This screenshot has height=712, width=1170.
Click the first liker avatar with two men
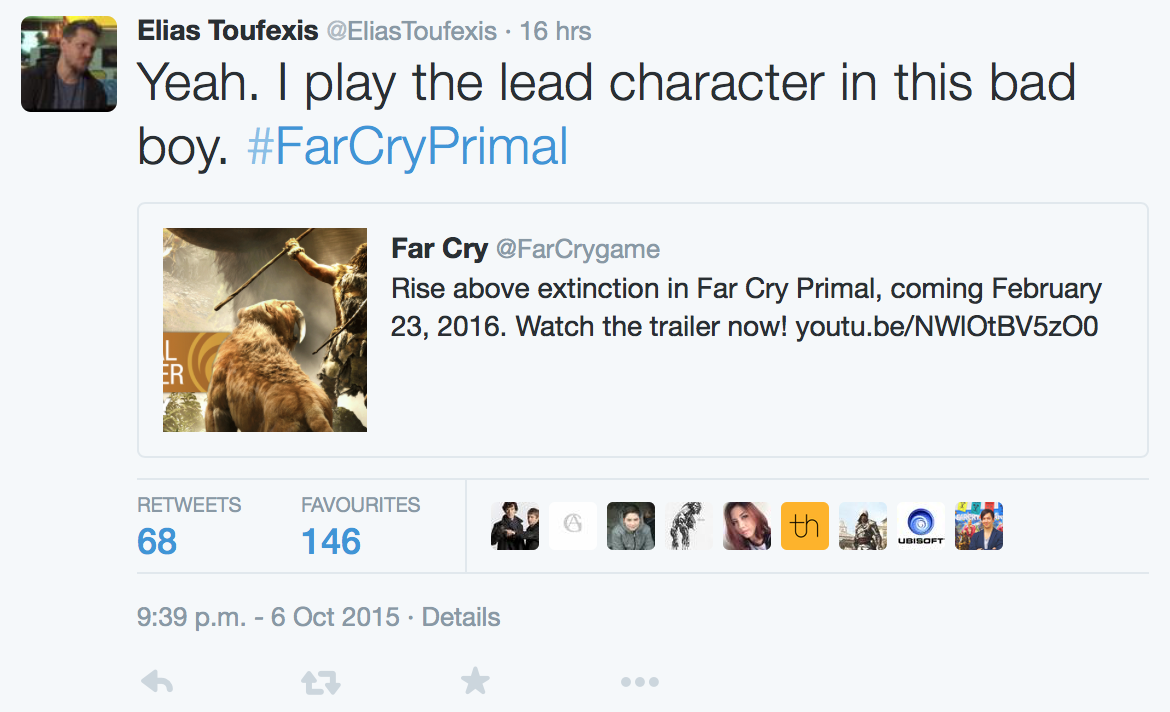[515, 526]
